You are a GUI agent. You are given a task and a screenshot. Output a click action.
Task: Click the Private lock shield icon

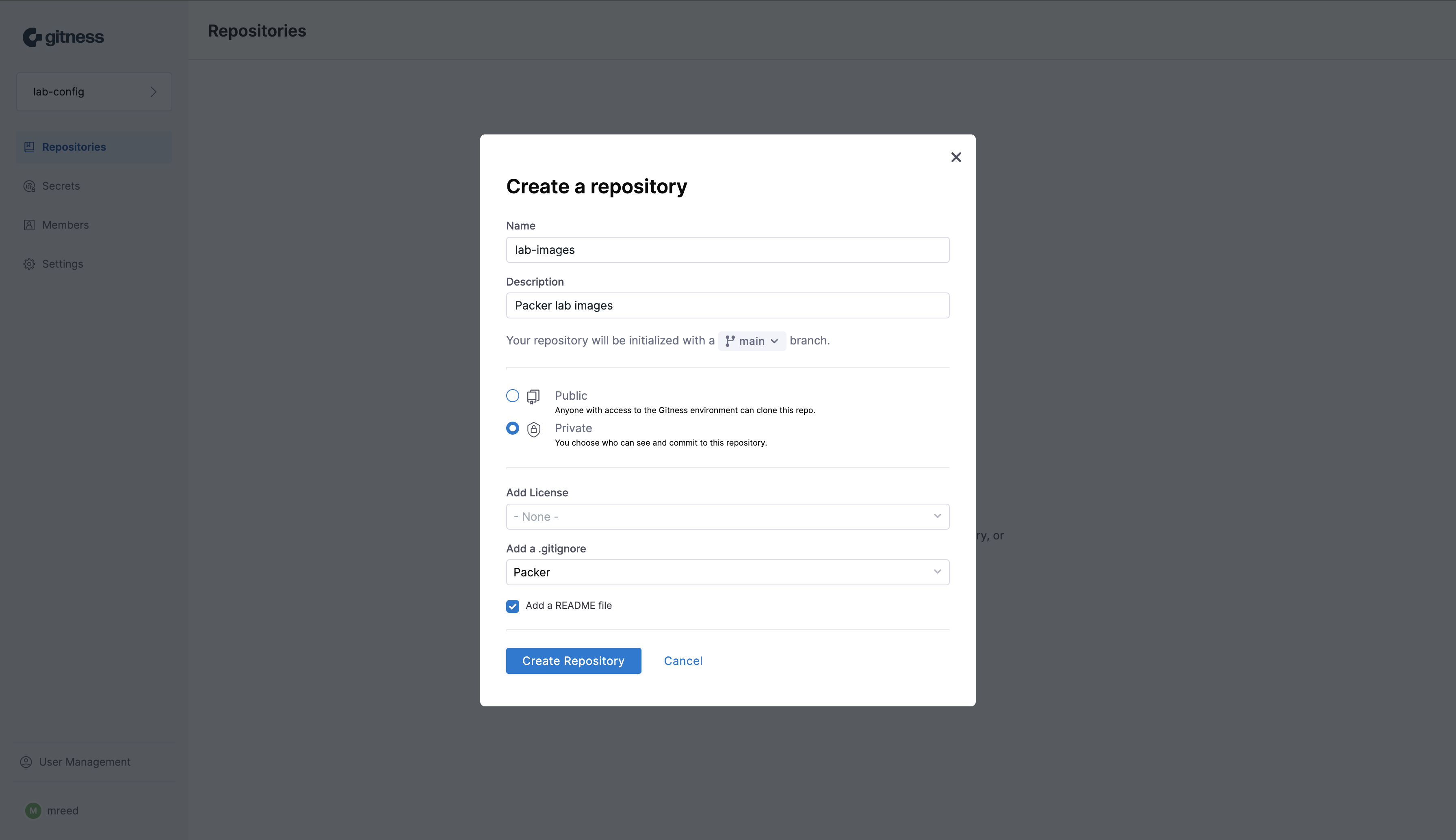tap(533, 429)
